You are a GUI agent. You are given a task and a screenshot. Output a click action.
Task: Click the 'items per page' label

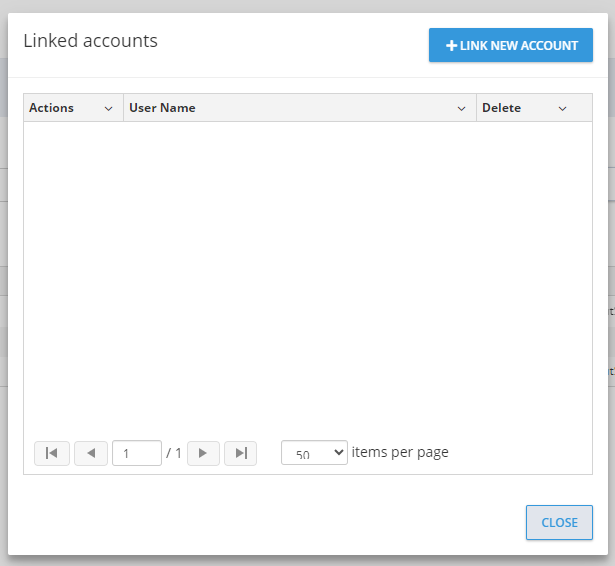tap(400, 452)
